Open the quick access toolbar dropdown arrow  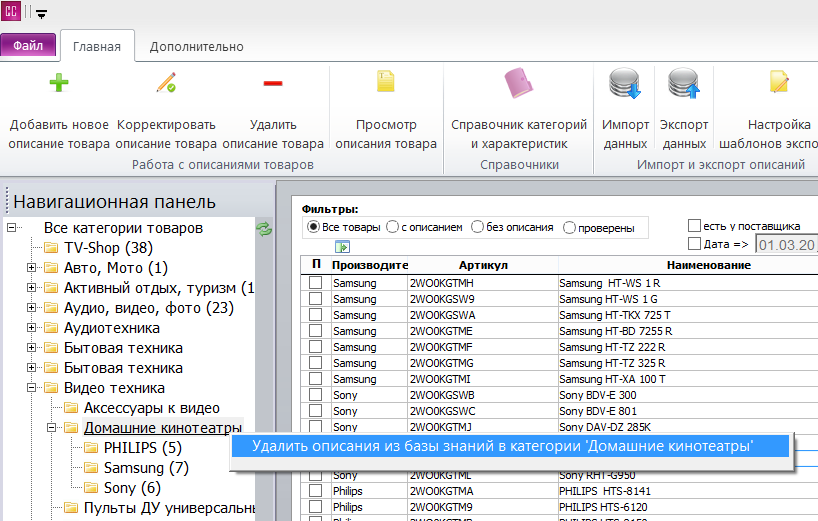42,14
